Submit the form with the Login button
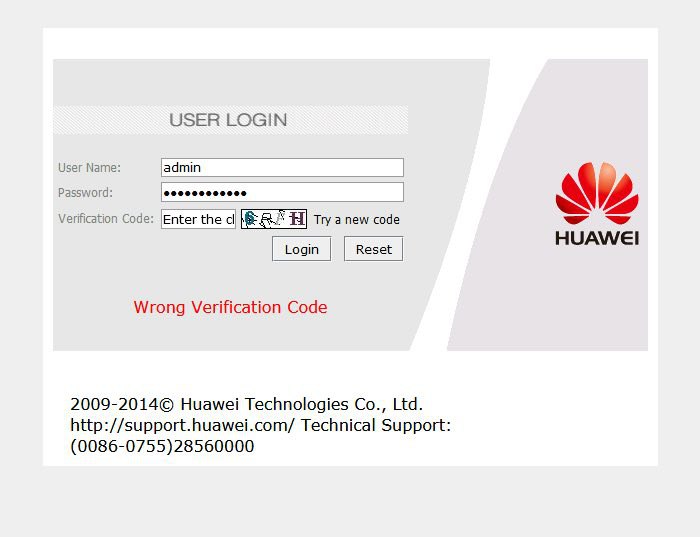This screenshot has height=537, width=700. [x=301, y=249]
